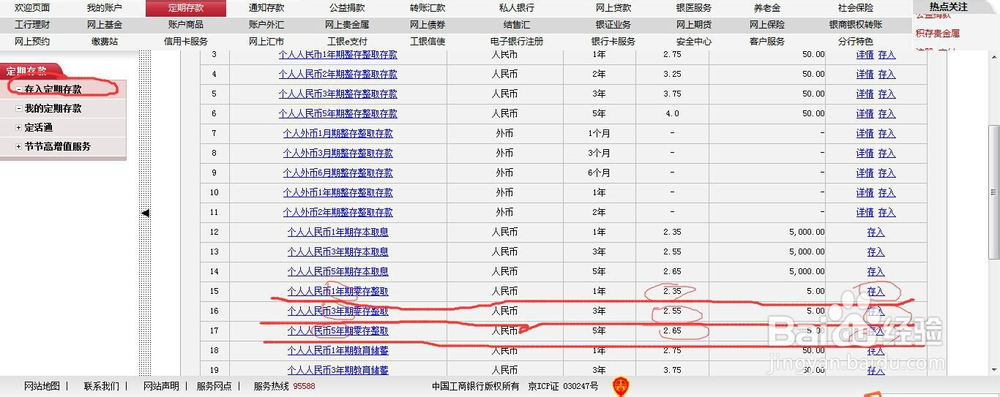Open 个人人民币3年期零存整取 link

pyautogui.click(x=338, y=311)
